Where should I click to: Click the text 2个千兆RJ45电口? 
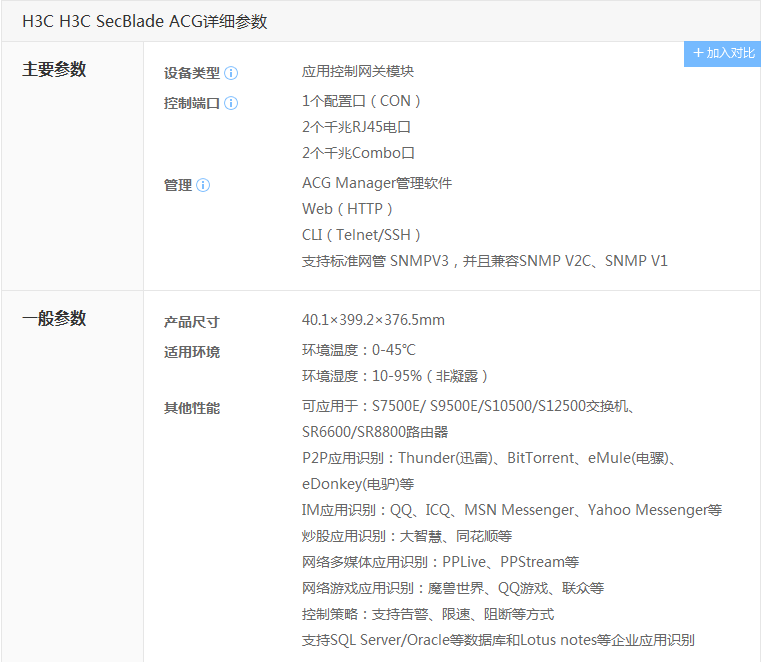(x=356, y=127)
